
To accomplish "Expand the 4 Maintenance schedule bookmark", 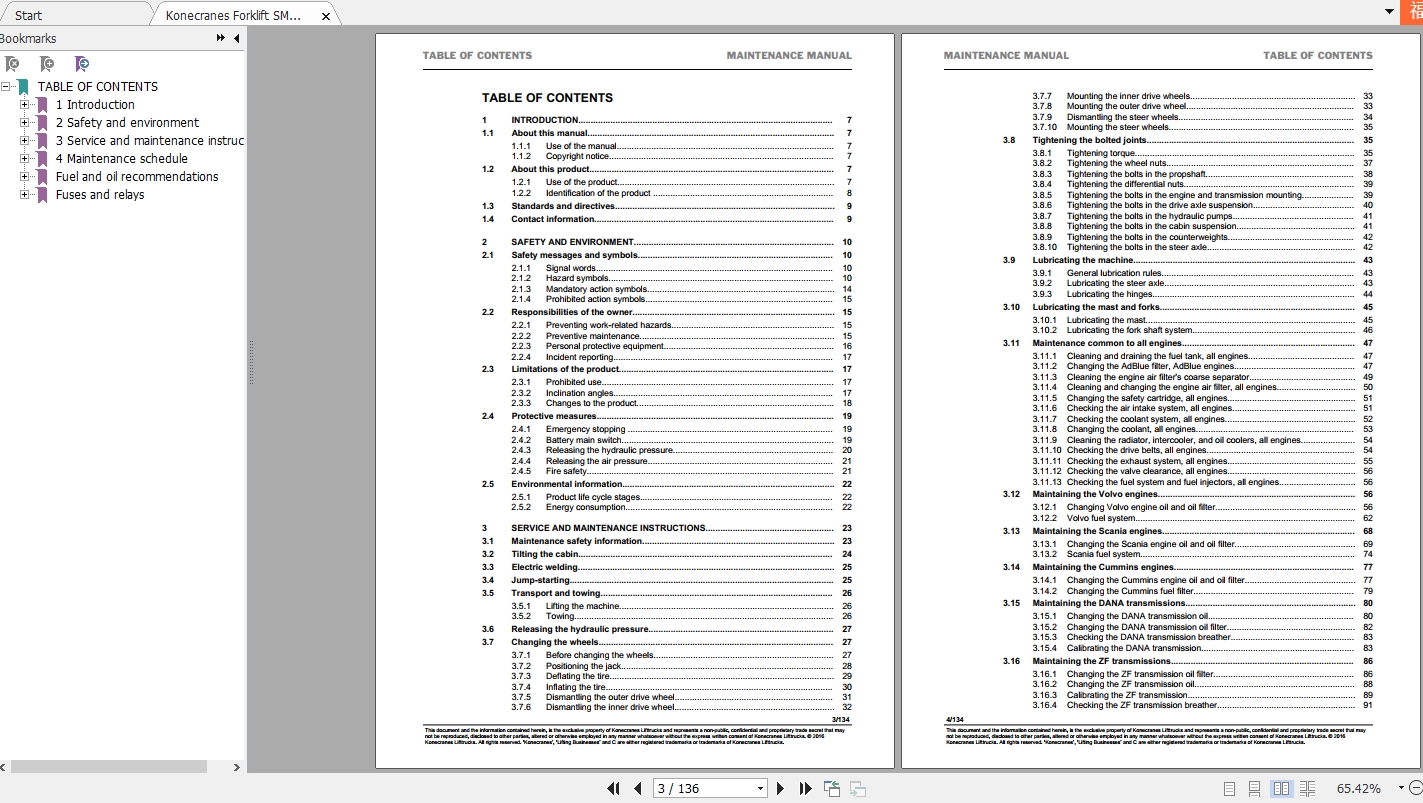I will pos(24,158).
